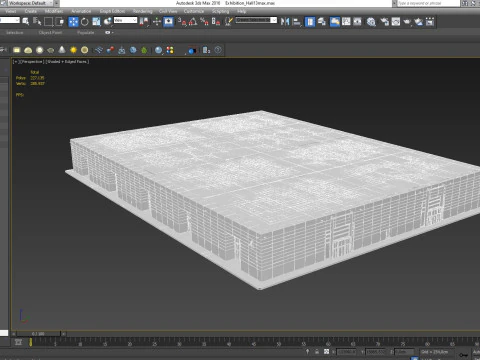This screenshot has height=360, width=480.
Task: Open the Civil View menu
Action: (x=168, y=11)
